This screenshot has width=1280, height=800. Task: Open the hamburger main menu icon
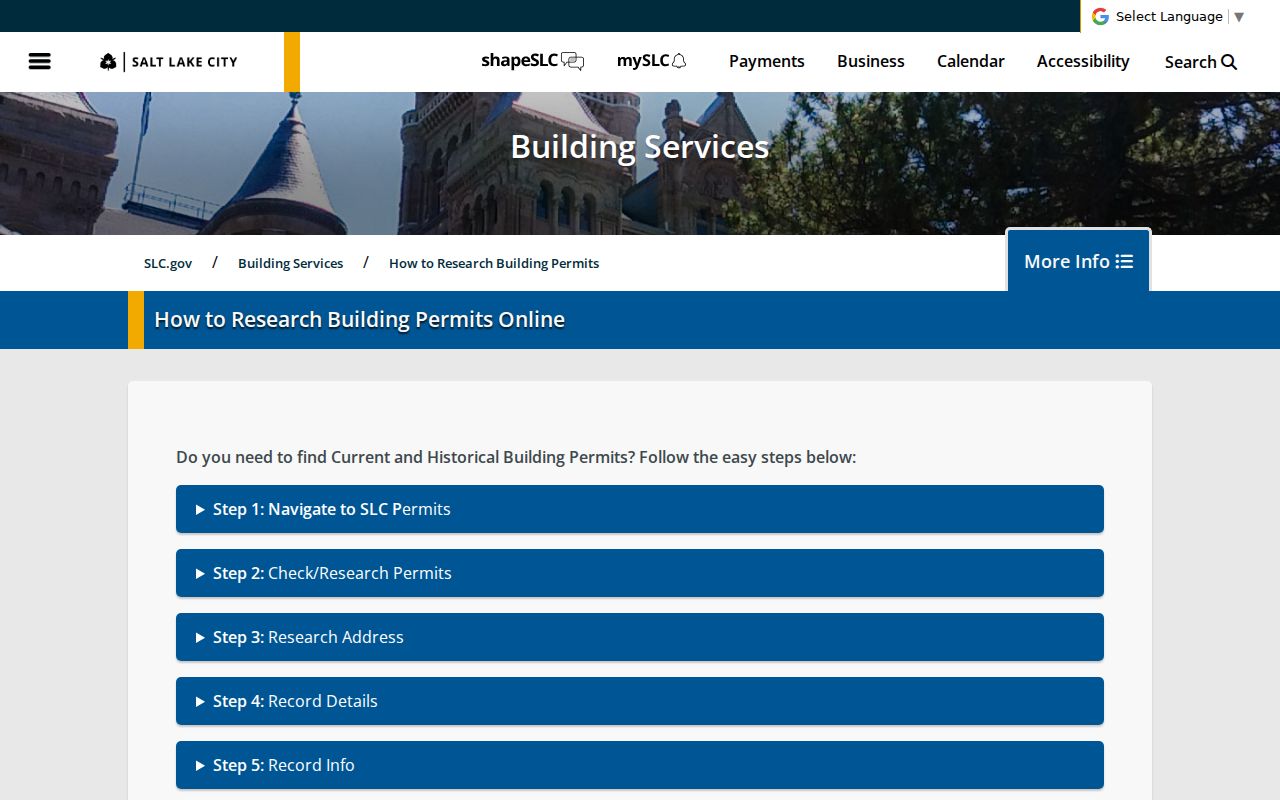coord(40,61)
